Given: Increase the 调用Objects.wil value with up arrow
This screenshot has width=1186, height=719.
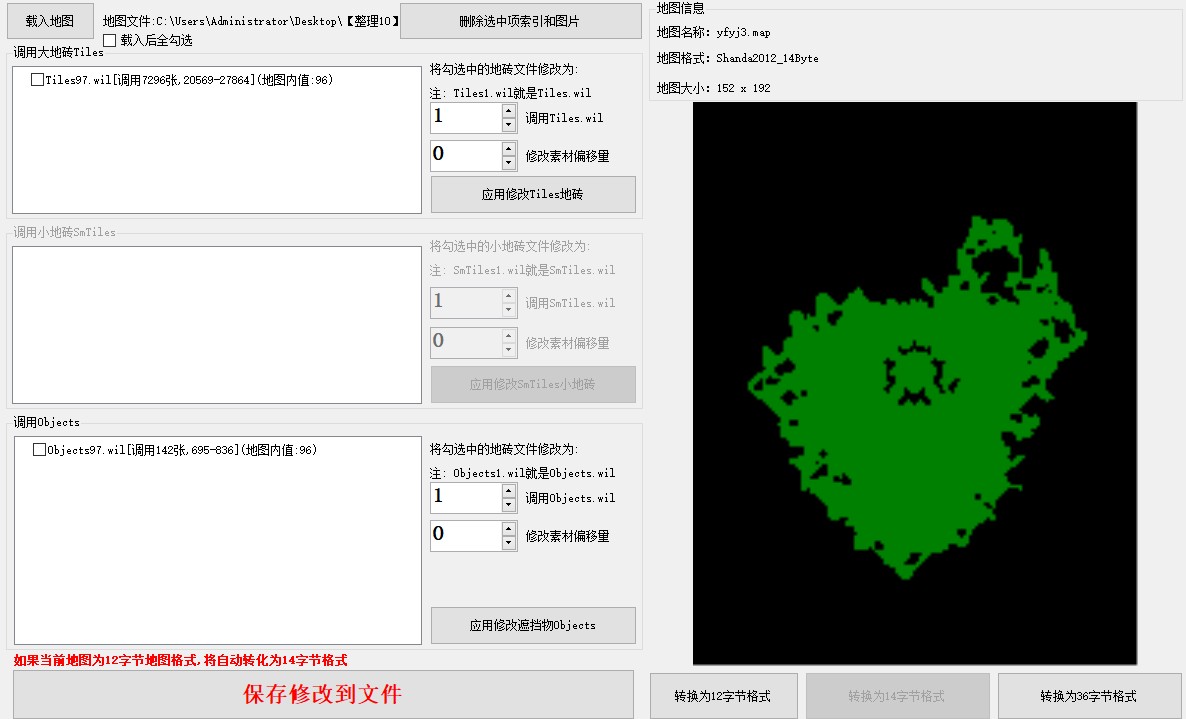Looking at the screenshot, I should (x=509, y=491).
